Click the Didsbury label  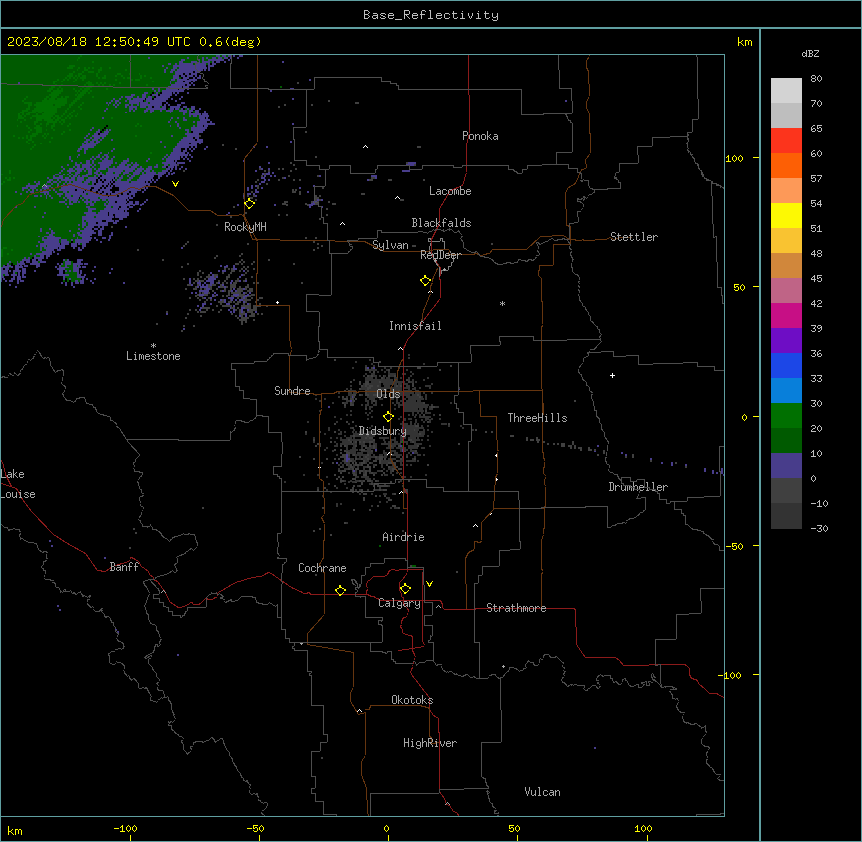click(x=383, y=431)
